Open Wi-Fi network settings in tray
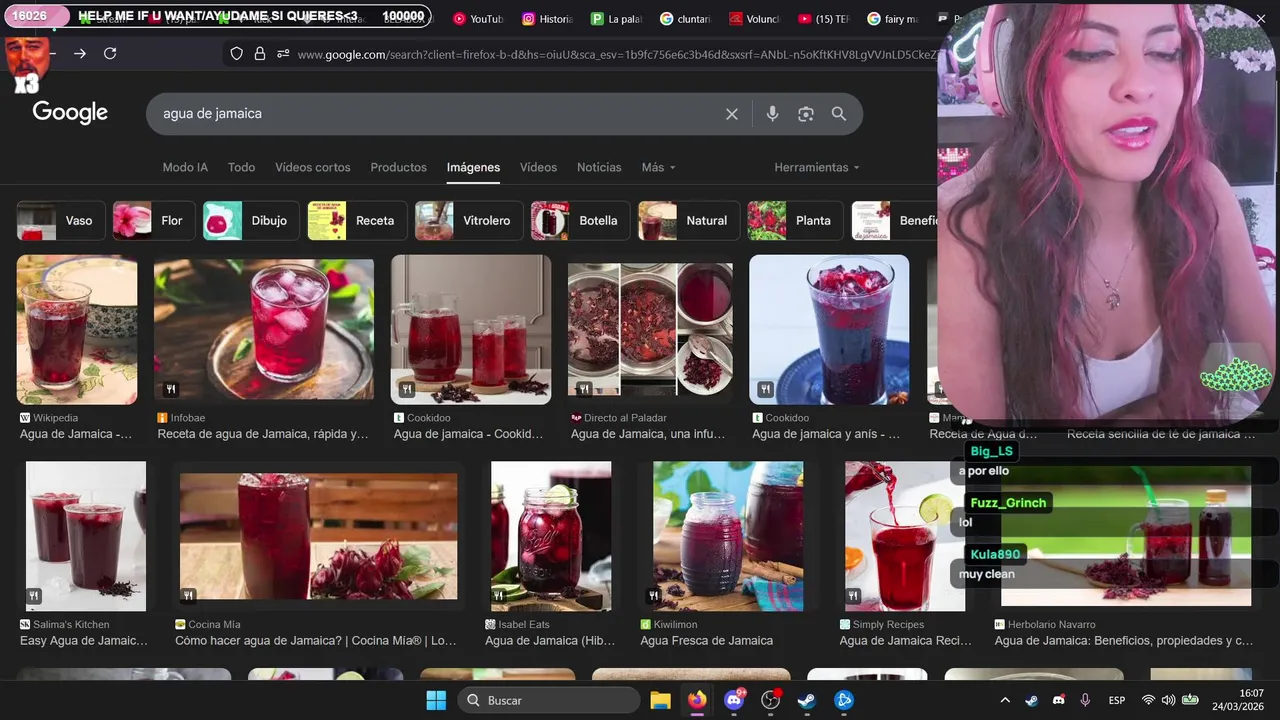The width and height of the screenshot is (1280, 720). pos(1148,700)
